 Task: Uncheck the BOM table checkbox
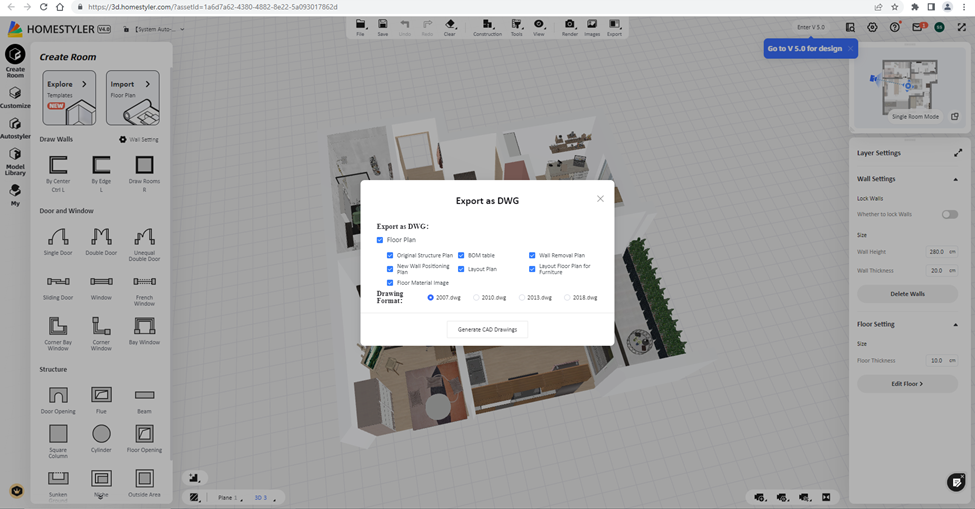click(x=461, y=255)
